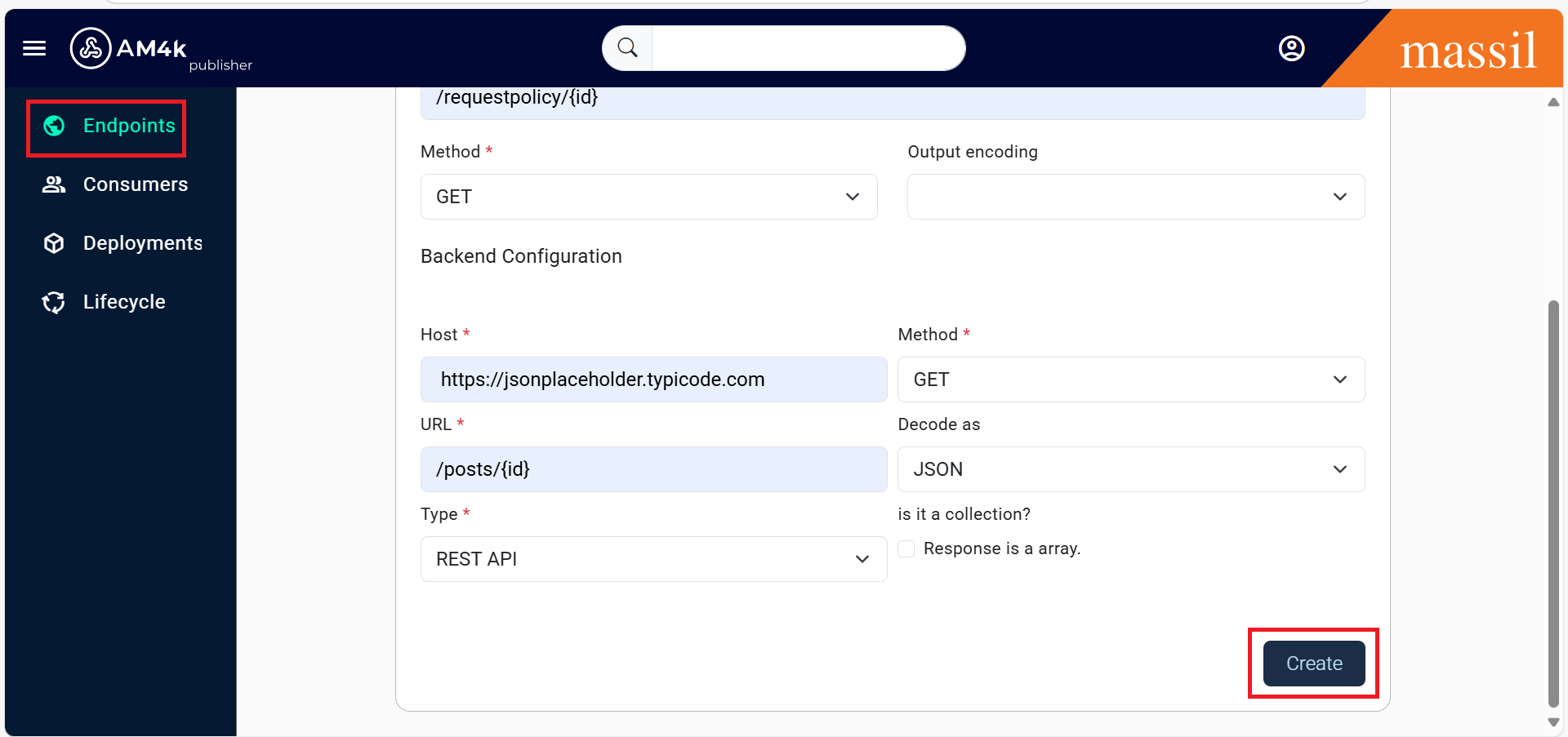
Task: Select Deployments in the sidebar
Action: pyautogui.click(x=142, y=243)
